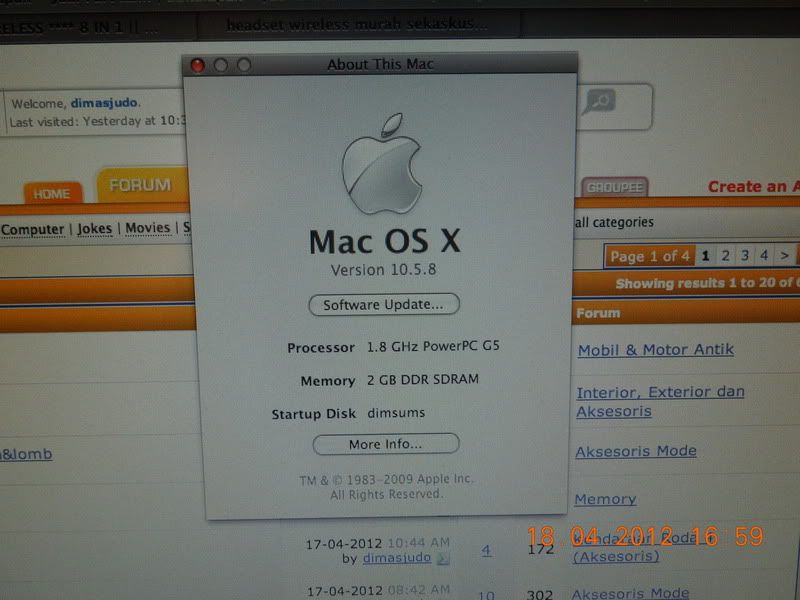Click the next page arrow
800x600 pixels.
click(x=785, y=255)
